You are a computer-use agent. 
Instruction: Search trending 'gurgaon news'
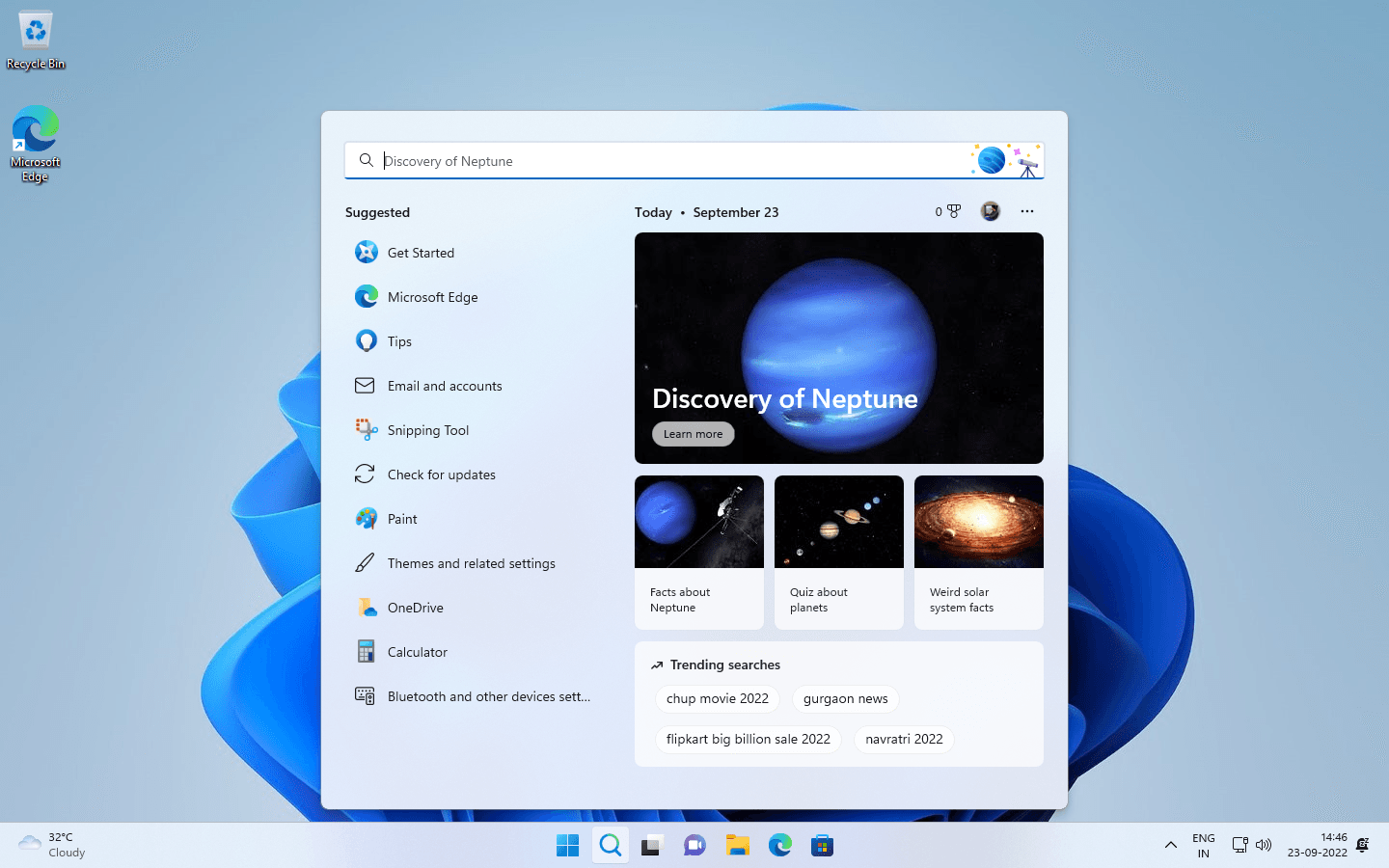point(846,699)
